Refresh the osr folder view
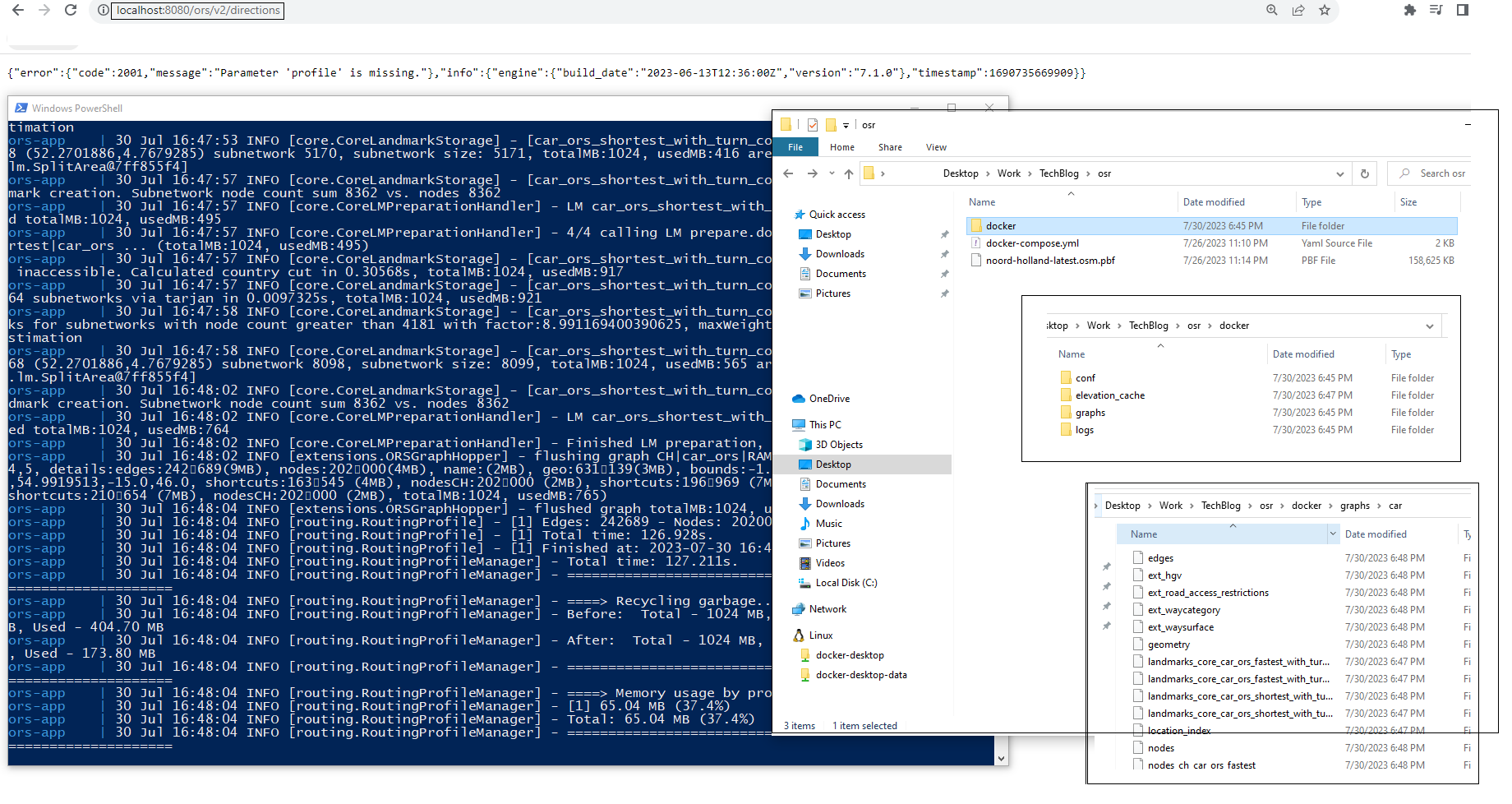The image size is (1512, 804). [1365, 173]
